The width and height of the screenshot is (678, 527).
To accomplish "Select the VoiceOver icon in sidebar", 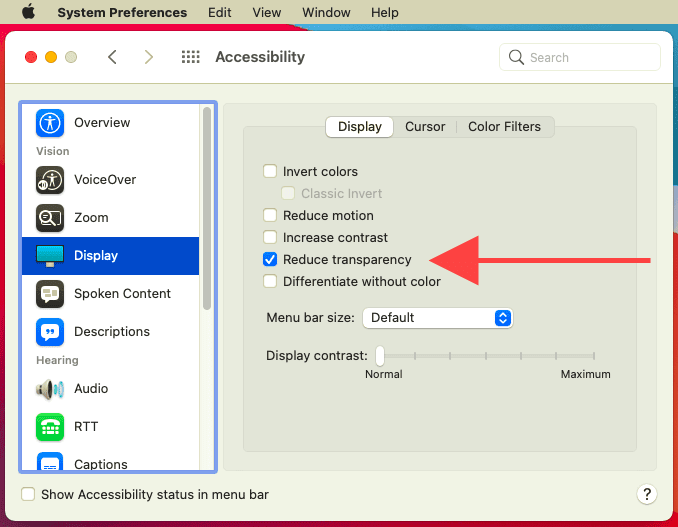I will [50, 180].
